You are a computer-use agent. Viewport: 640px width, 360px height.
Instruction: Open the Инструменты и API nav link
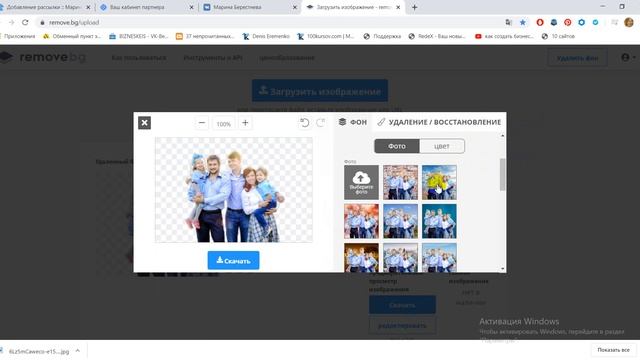coord(213,58)
